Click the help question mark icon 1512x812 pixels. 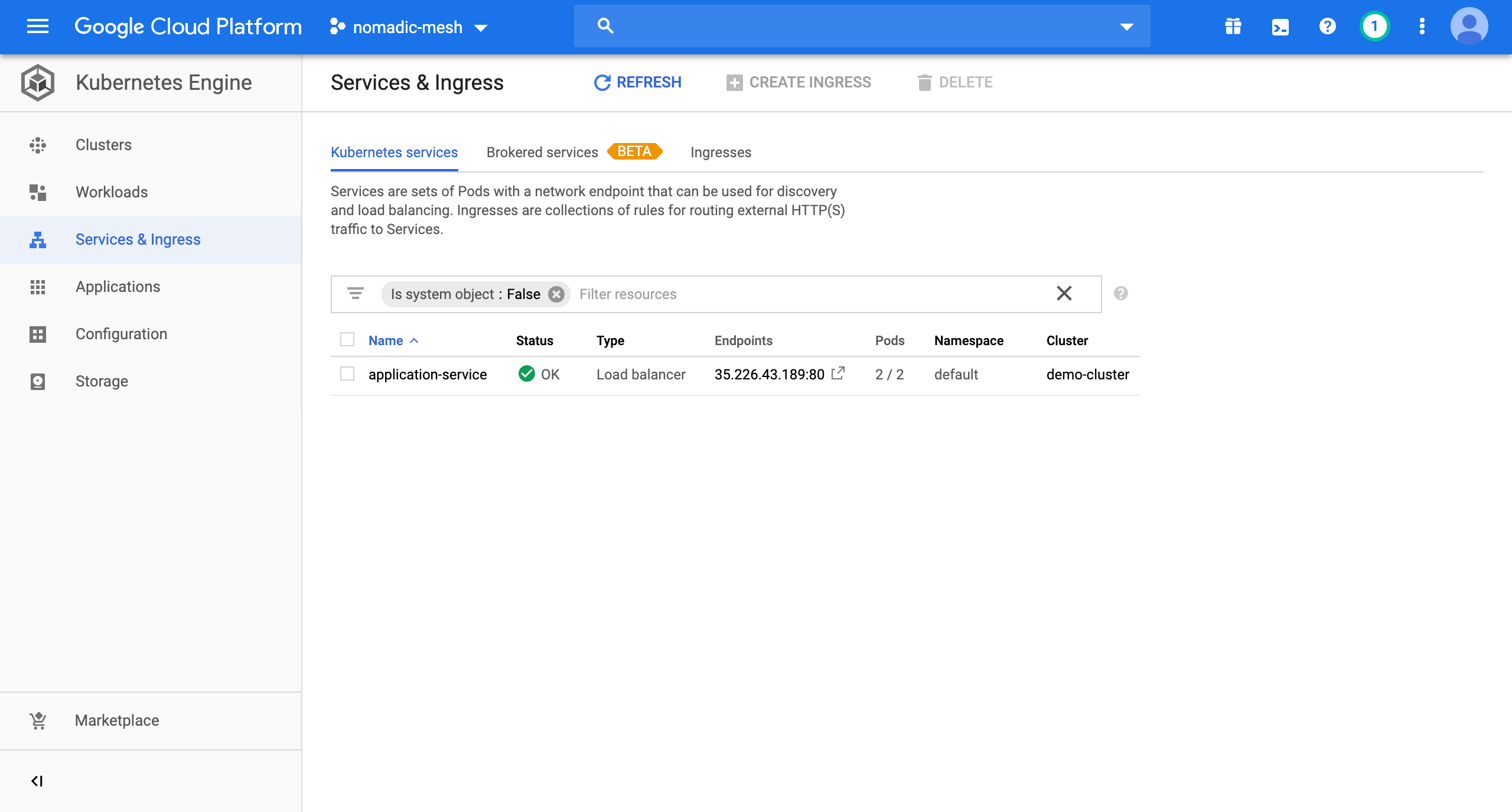[1327, 27]
